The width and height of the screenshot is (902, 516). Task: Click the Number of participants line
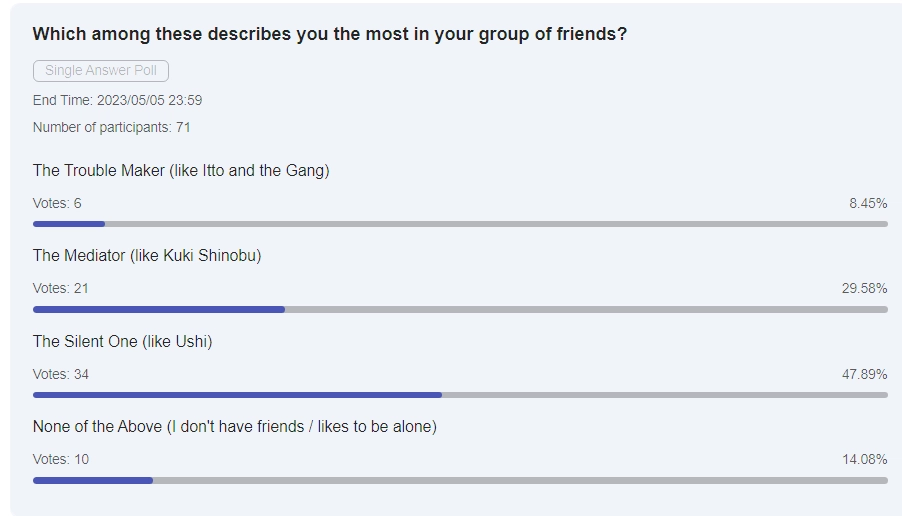[112, 127]
